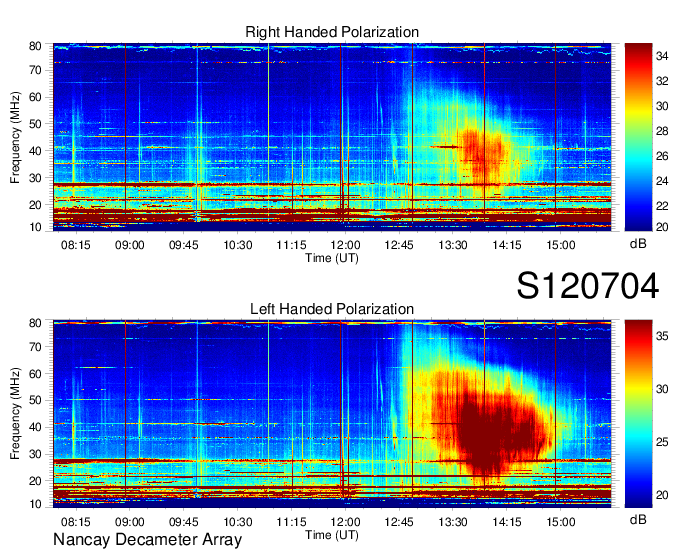Screen dimensions: 680x552
Task: Click the 'dB' label under the top color bar
Action: click(638, 244)
